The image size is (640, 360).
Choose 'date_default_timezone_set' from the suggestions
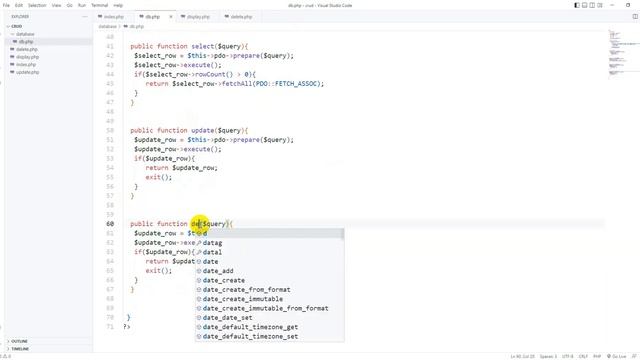coord(269,337)
